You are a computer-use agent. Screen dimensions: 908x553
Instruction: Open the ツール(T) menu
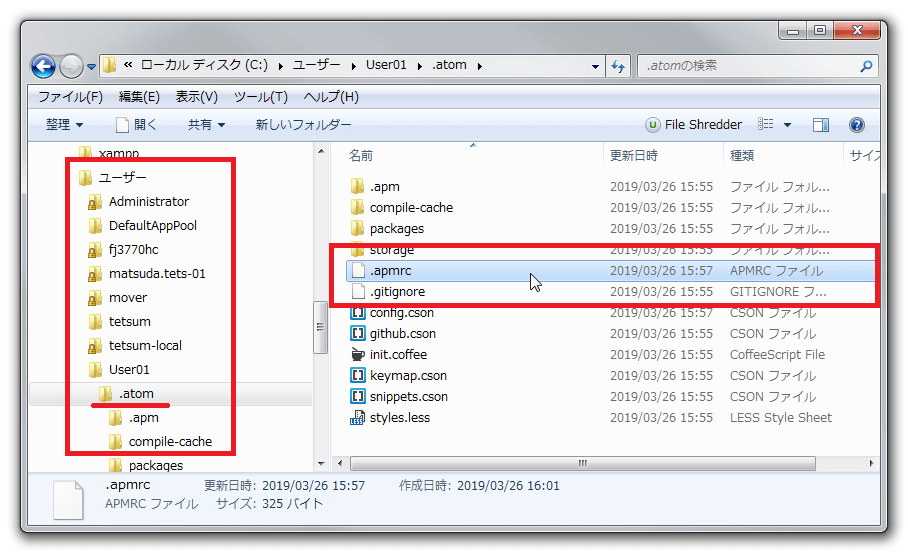[260, 97]
